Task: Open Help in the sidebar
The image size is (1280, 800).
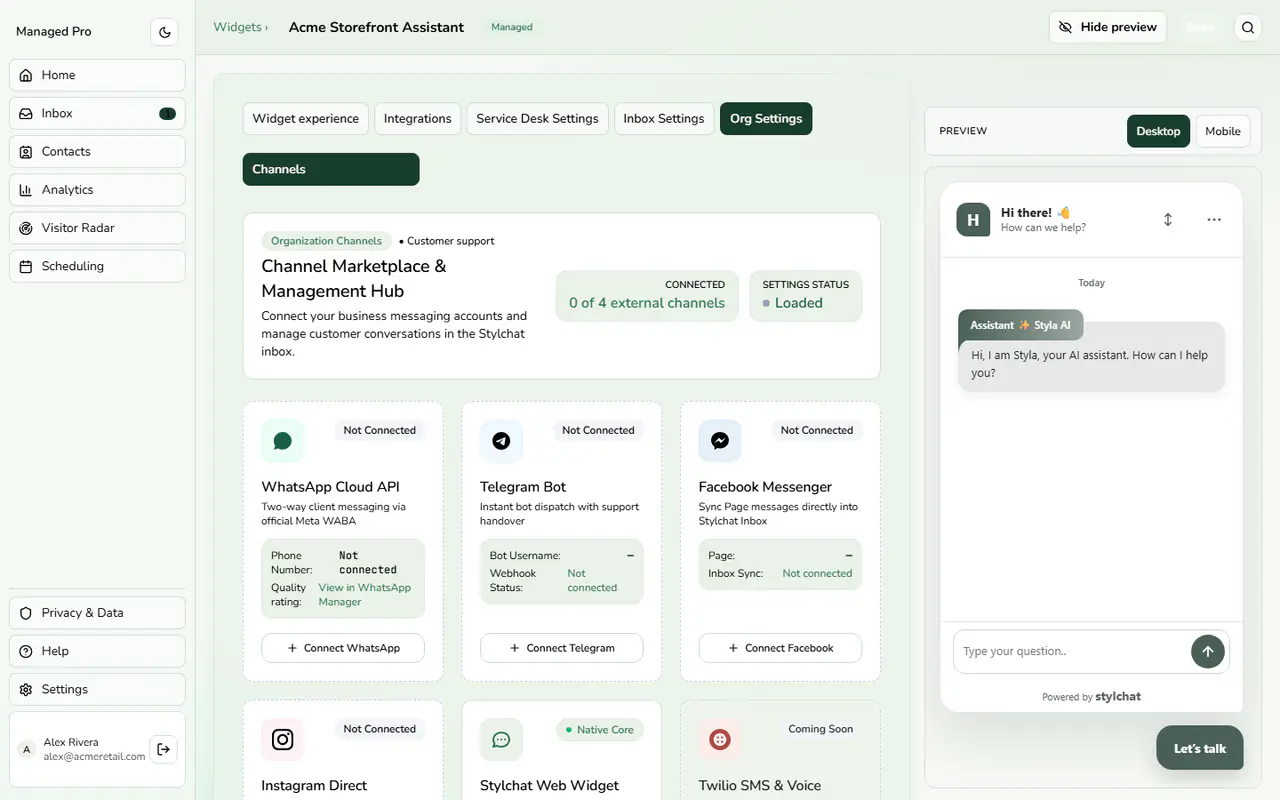Action: [97, 651]
